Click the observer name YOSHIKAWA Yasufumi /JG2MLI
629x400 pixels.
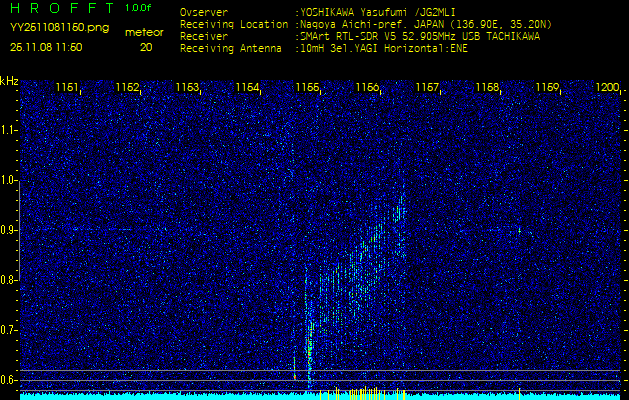377,12
